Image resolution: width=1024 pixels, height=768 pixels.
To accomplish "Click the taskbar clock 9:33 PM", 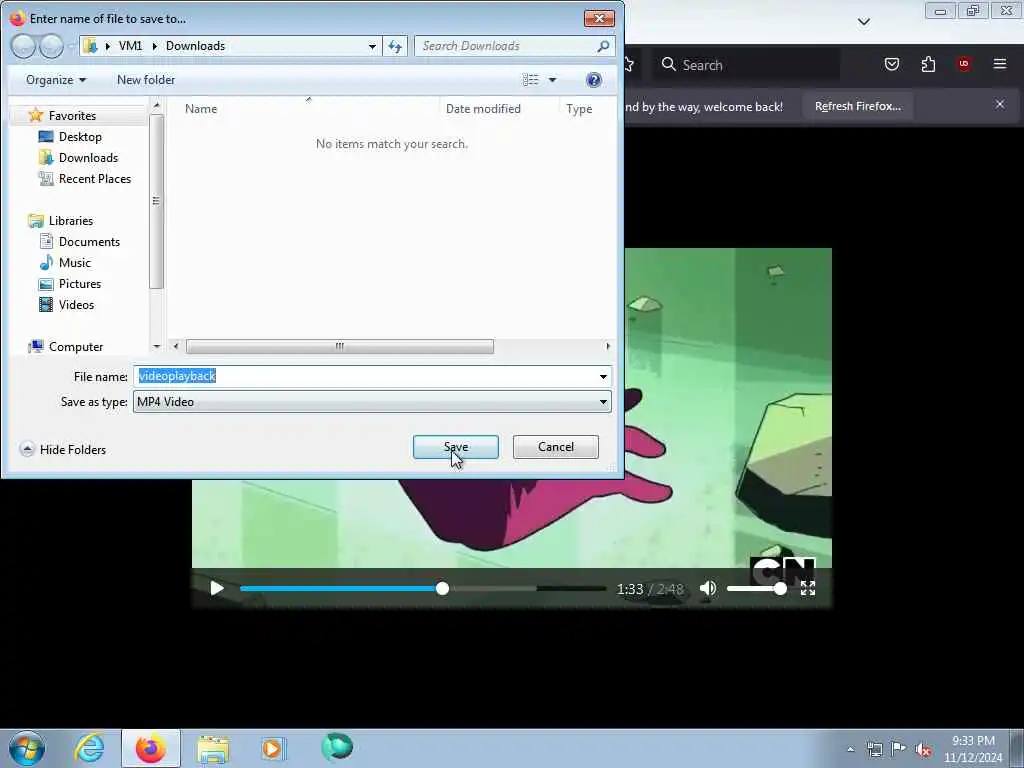I will (x=973, y=741).
